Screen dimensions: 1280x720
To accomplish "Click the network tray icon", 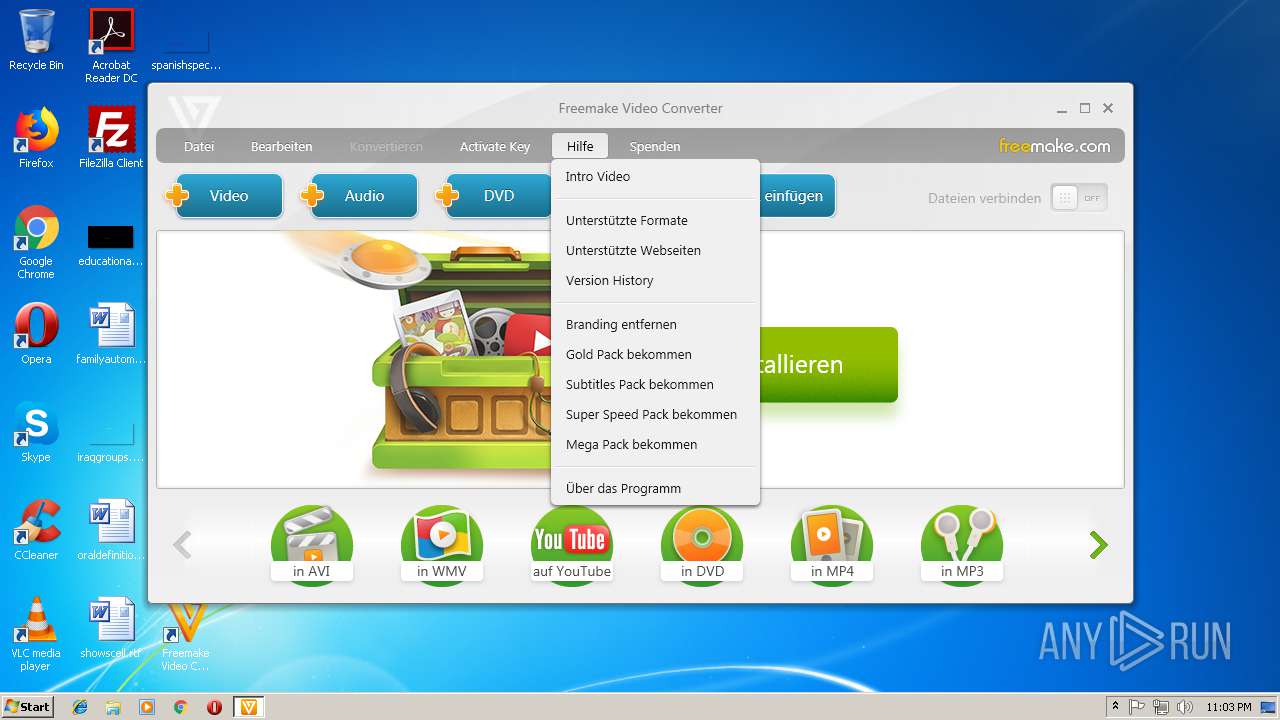I will [x=1161, y=707].
